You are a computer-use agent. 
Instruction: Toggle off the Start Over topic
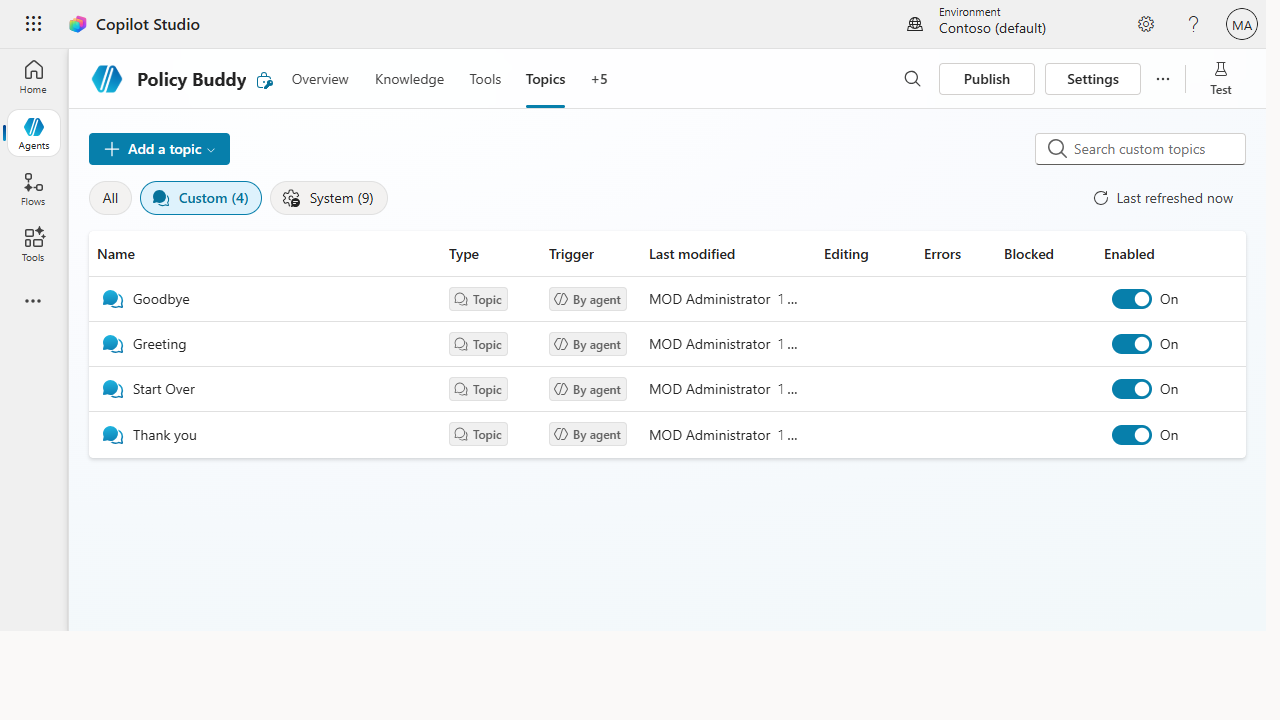(1132, 389)
